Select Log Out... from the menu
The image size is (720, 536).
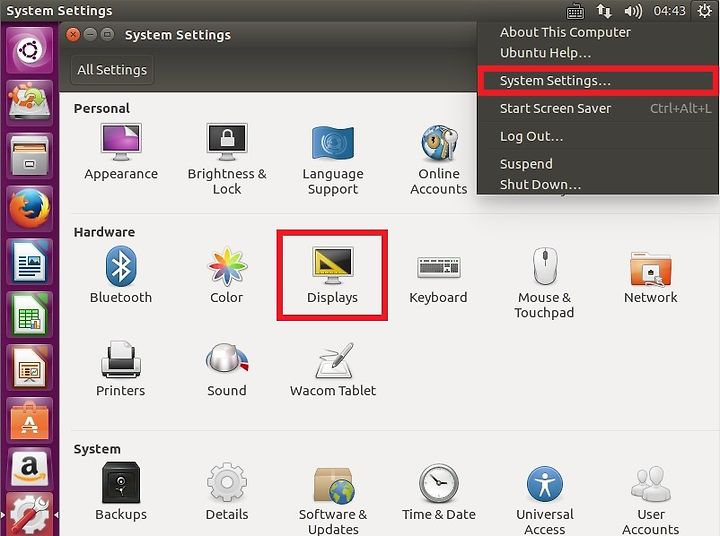597,136
